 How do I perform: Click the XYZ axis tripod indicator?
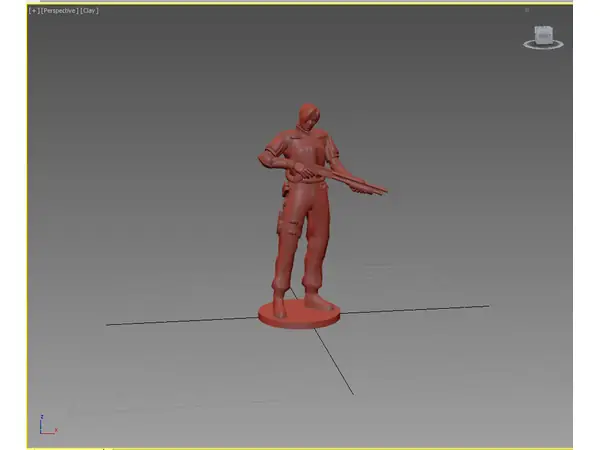(x=48, y=425)
